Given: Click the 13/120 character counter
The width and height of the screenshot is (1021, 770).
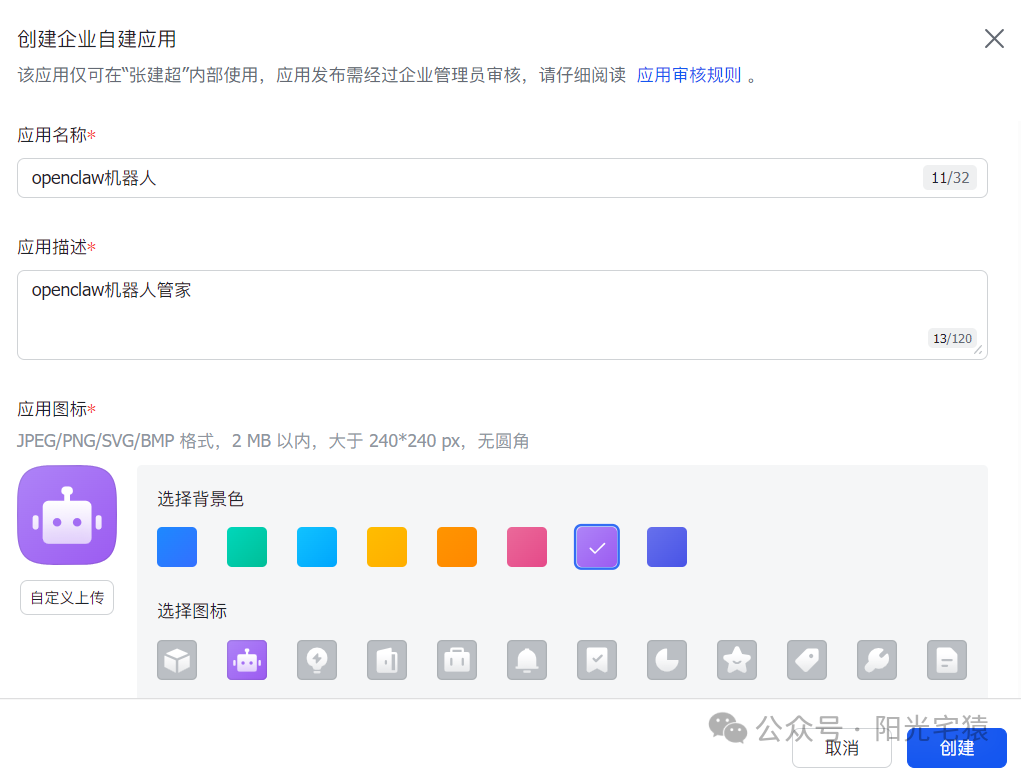Looking at the screenshot, I should coord(952,338).
